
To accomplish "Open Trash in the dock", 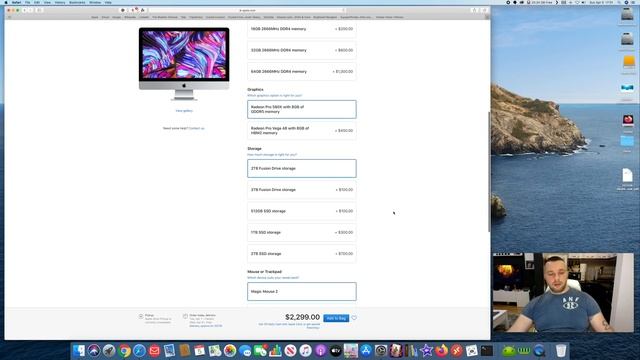I will coord(561,351).
